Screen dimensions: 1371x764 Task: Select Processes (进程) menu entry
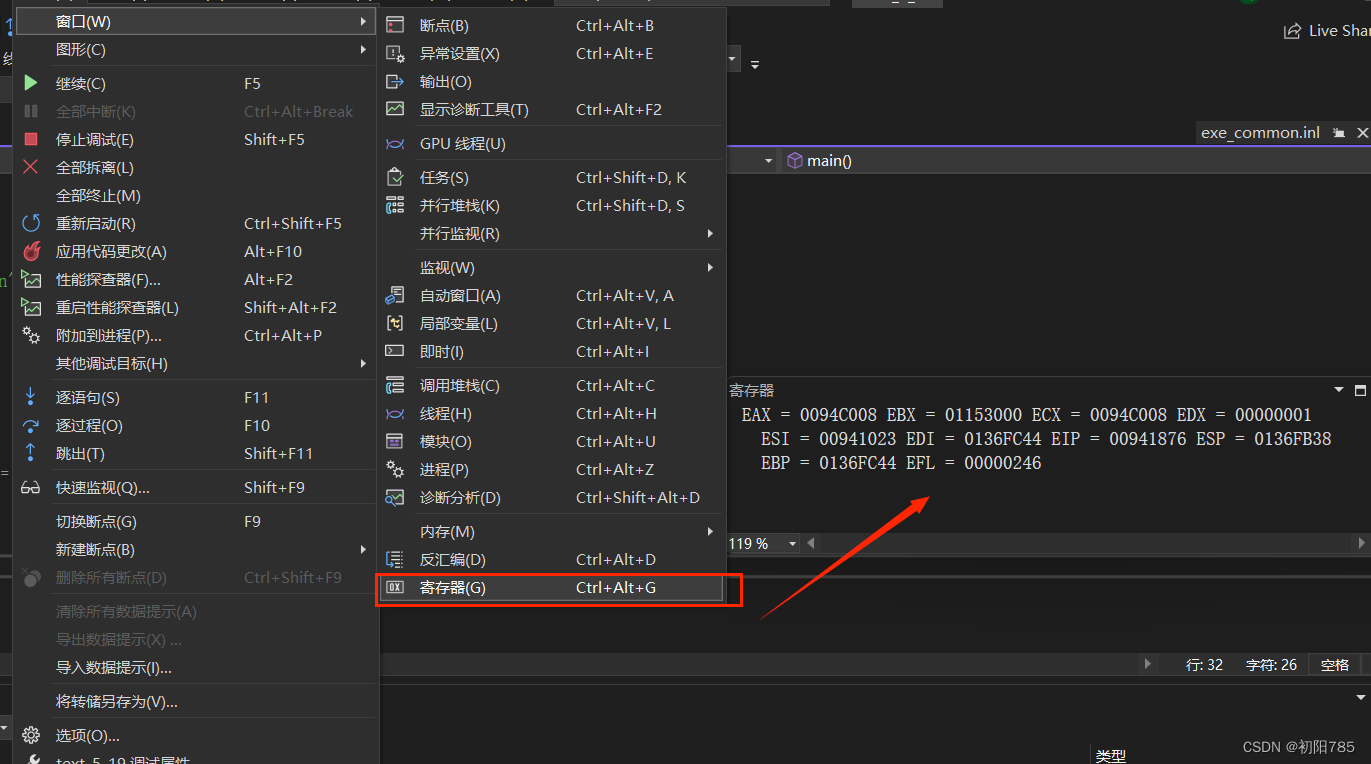pyautogui.click(x=550, y=469)
